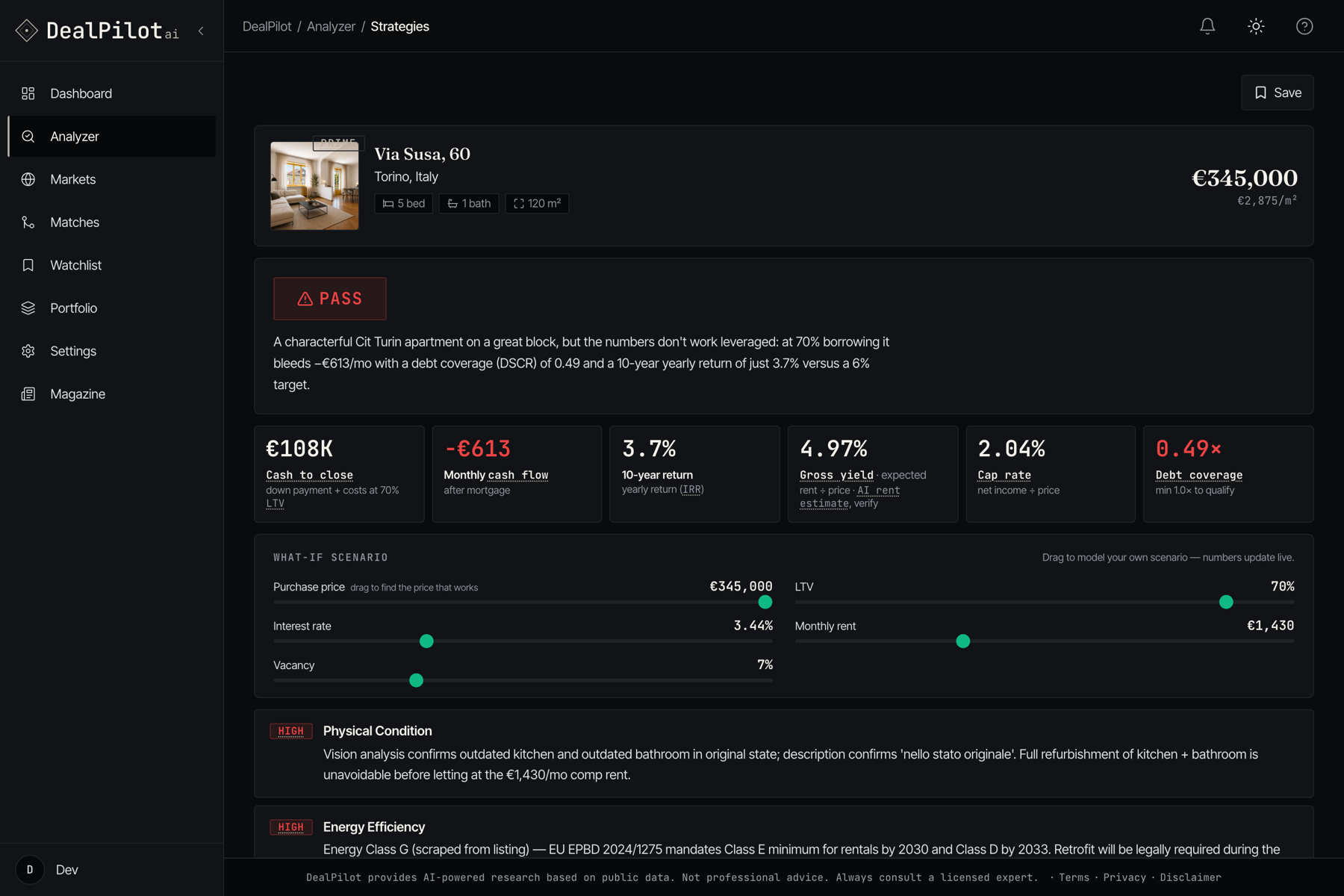Click the Dev user avatar

30,870
